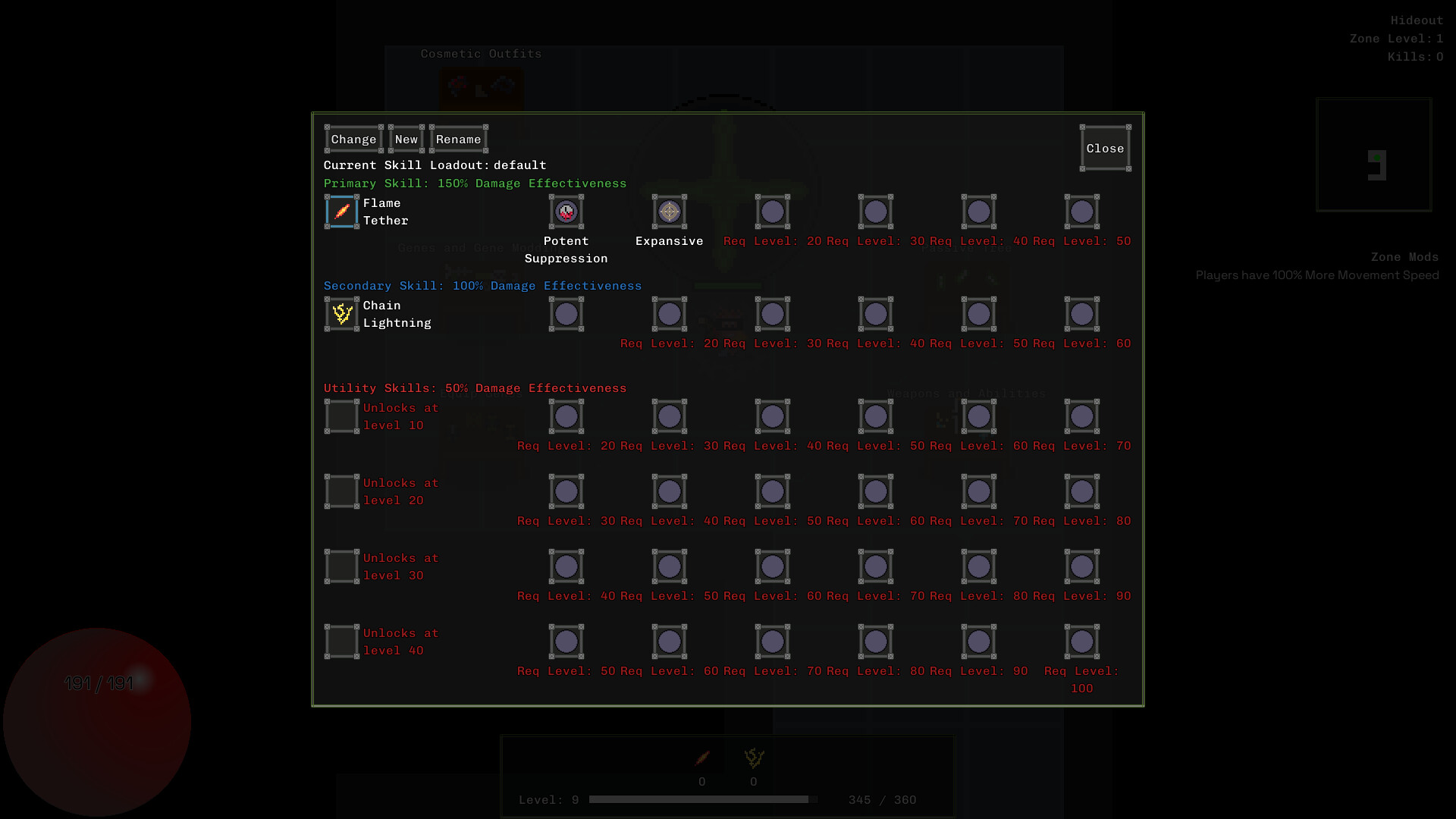Image resolution: width=1456 pixels, height=819 pixels.
Task: Click the 'Unlocks at level 40' utility slot
Action: [340, 641]
